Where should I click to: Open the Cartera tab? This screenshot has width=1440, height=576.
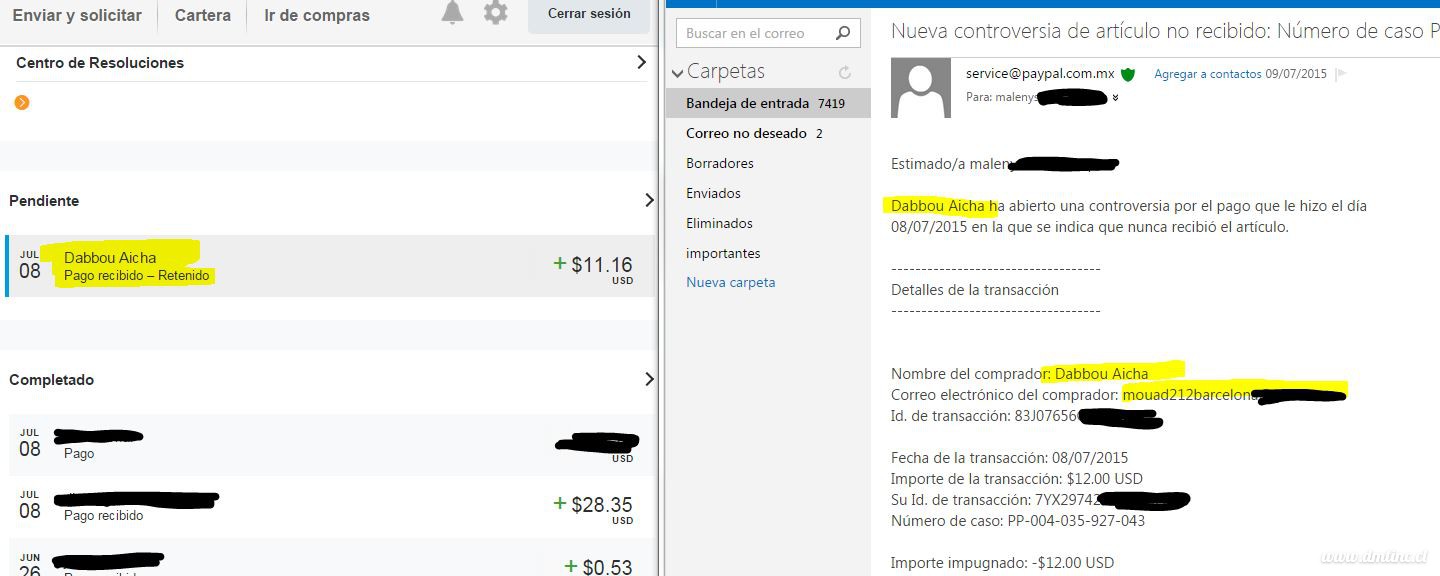pyautogui.click(x=203, y=15)
